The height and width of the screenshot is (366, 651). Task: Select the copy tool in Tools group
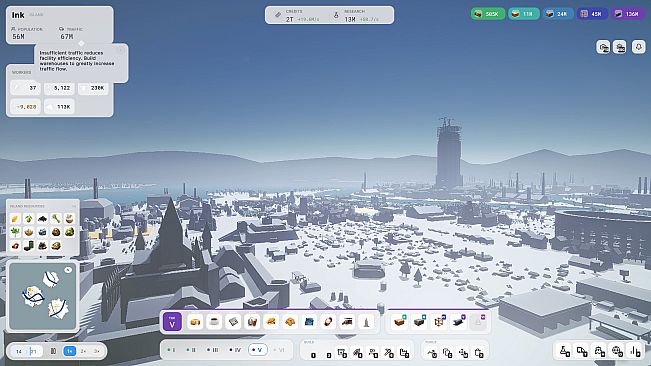tap(448, 353)
